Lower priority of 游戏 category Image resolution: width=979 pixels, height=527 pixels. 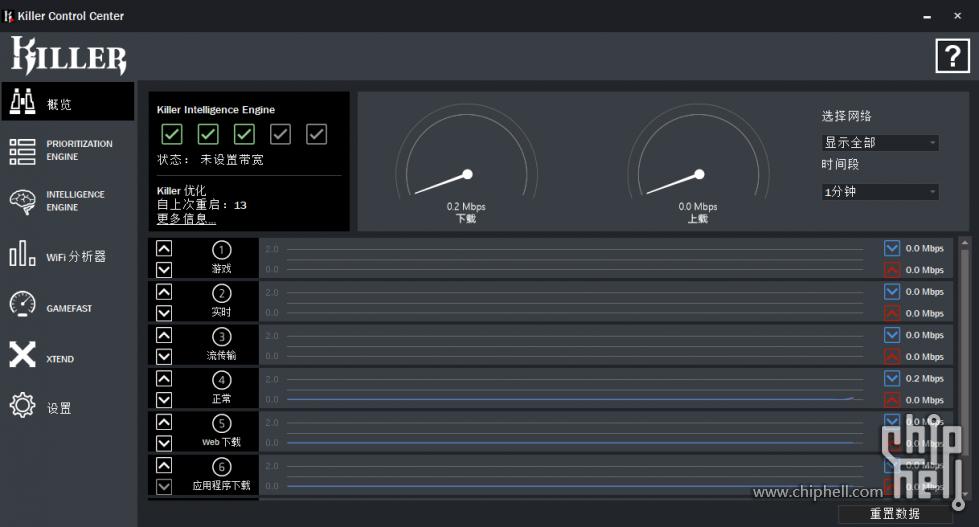164,269
